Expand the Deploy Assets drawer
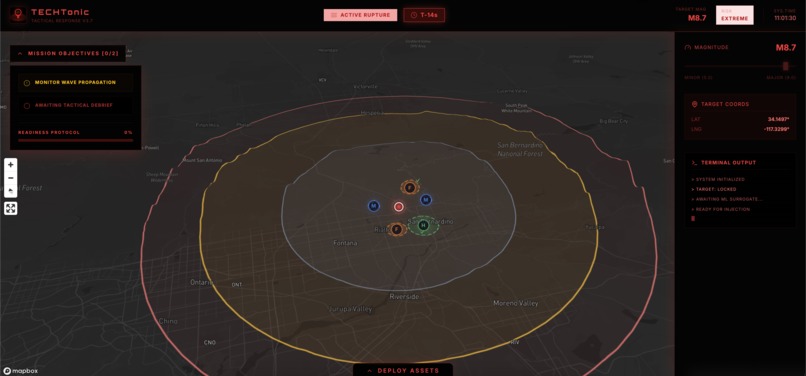Viewport: 806px width, 376px height. (x=402, y=370)
